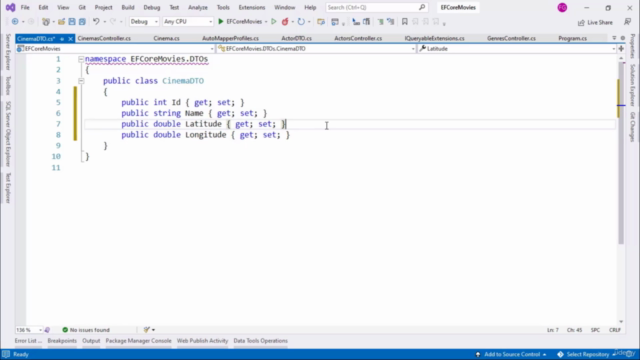Switch to the CinemasController.cs tab

[104, 38]
